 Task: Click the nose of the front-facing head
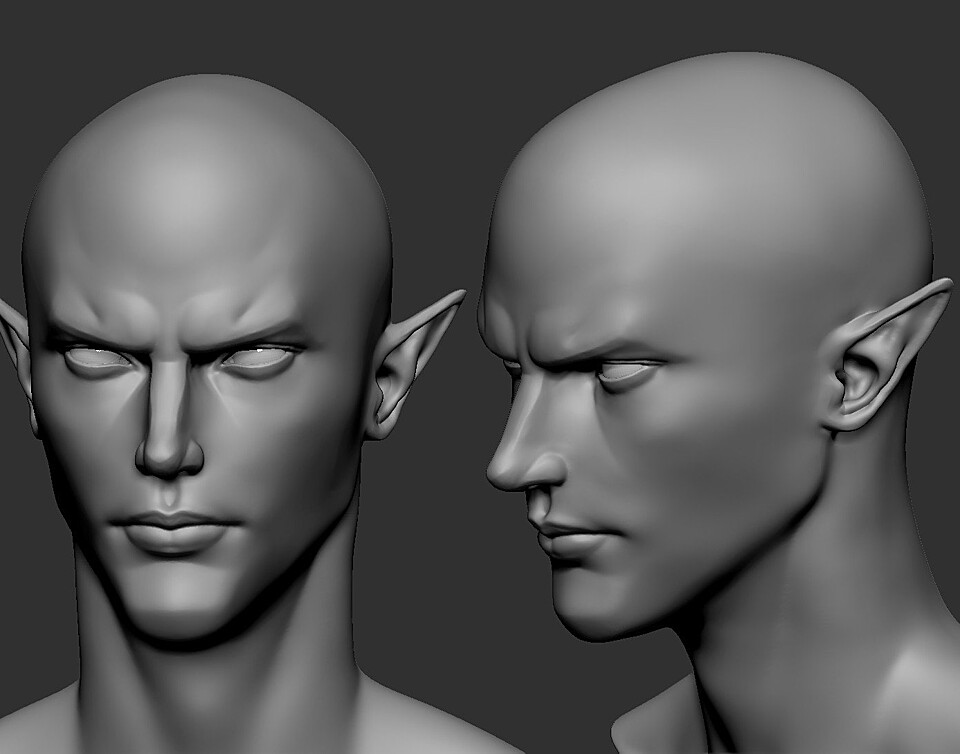pos(170,450)
